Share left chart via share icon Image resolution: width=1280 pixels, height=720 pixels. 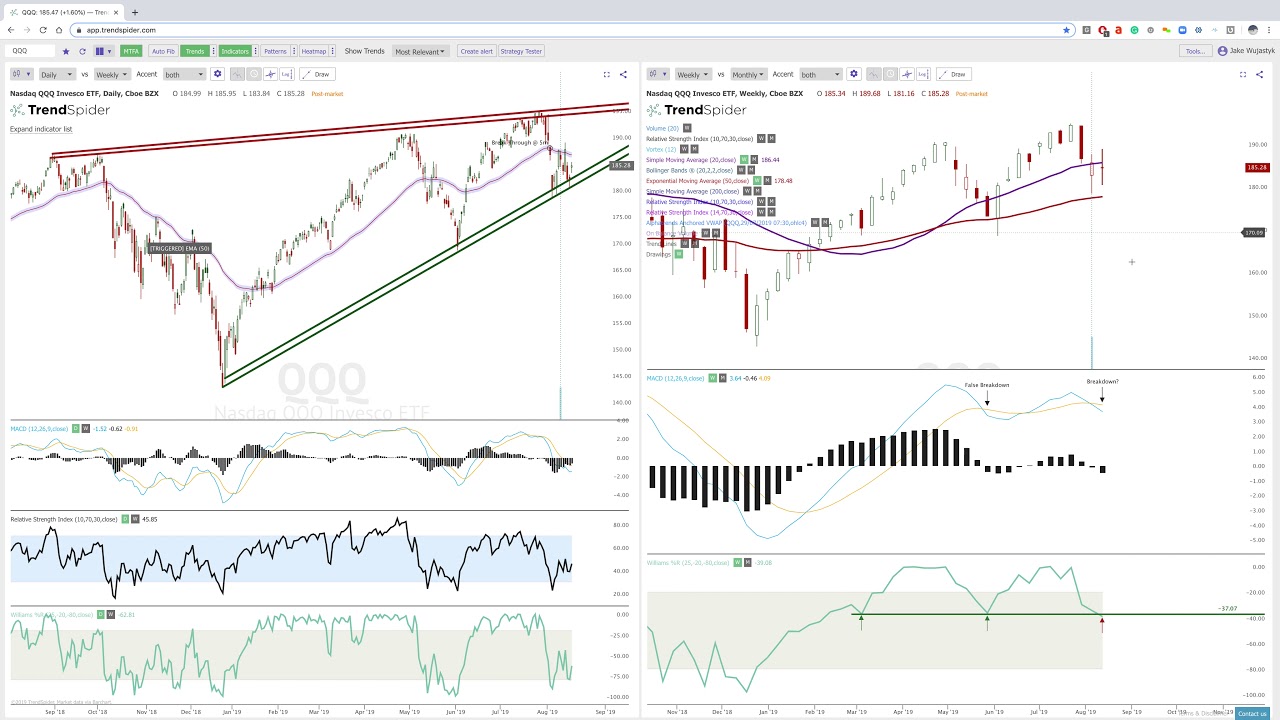point(623,74)
